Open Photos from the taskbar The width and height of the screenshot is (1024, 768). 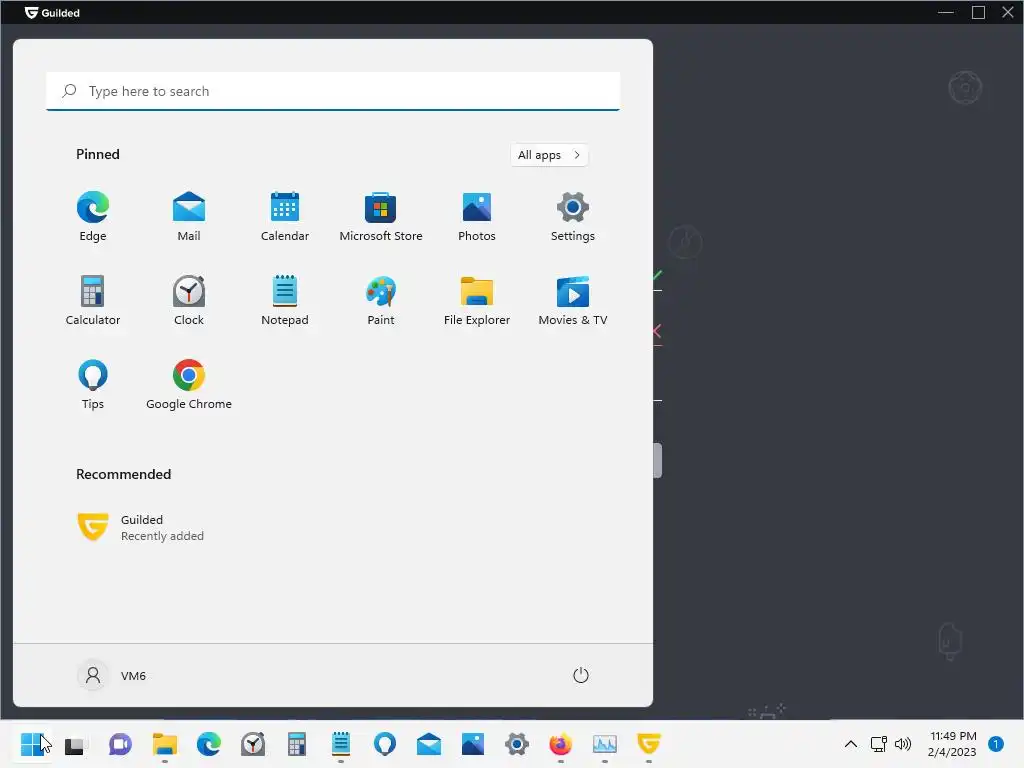pos(473,744)
